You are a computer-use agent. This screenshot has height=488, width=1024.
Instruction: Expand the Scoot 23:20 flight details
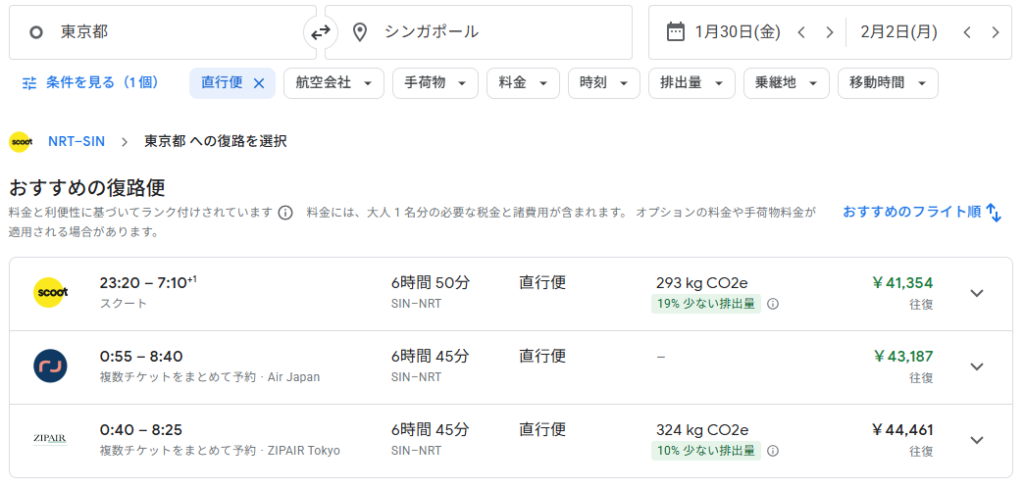[x=977, y=293]
